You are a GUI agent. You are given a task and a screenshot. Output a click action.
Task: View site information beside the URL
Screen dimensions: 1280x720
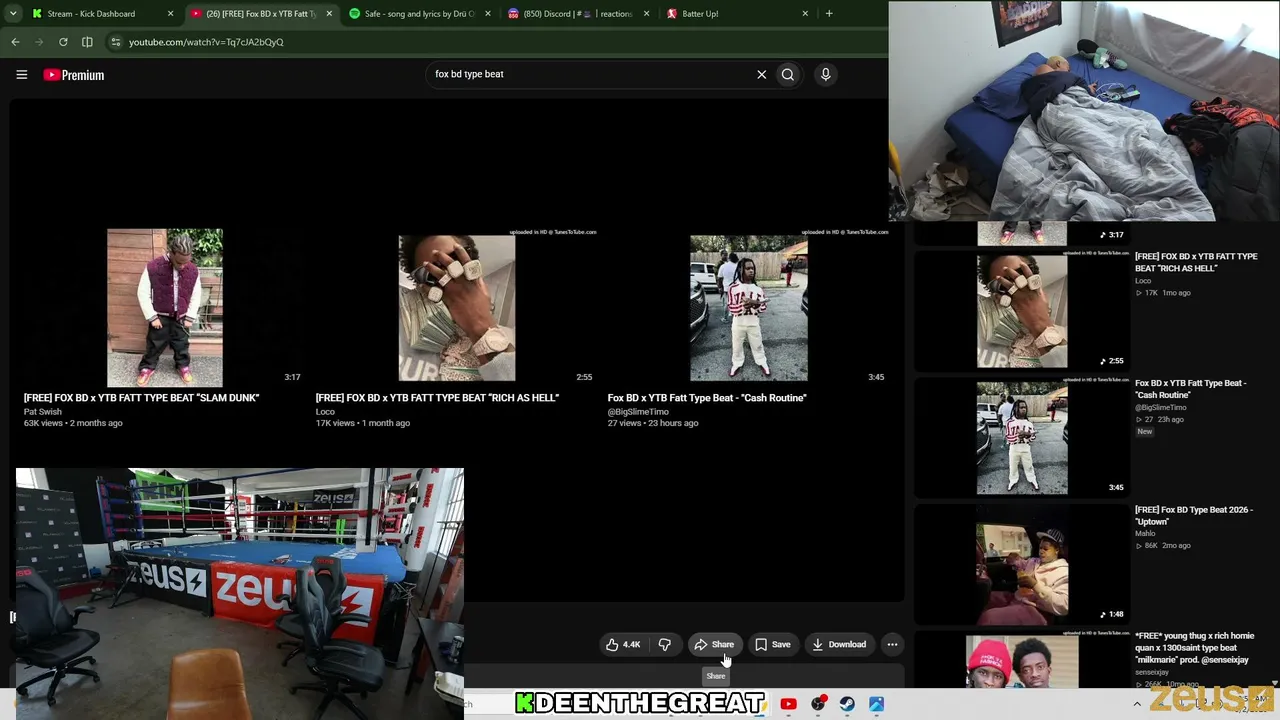[x=116, y=42]
